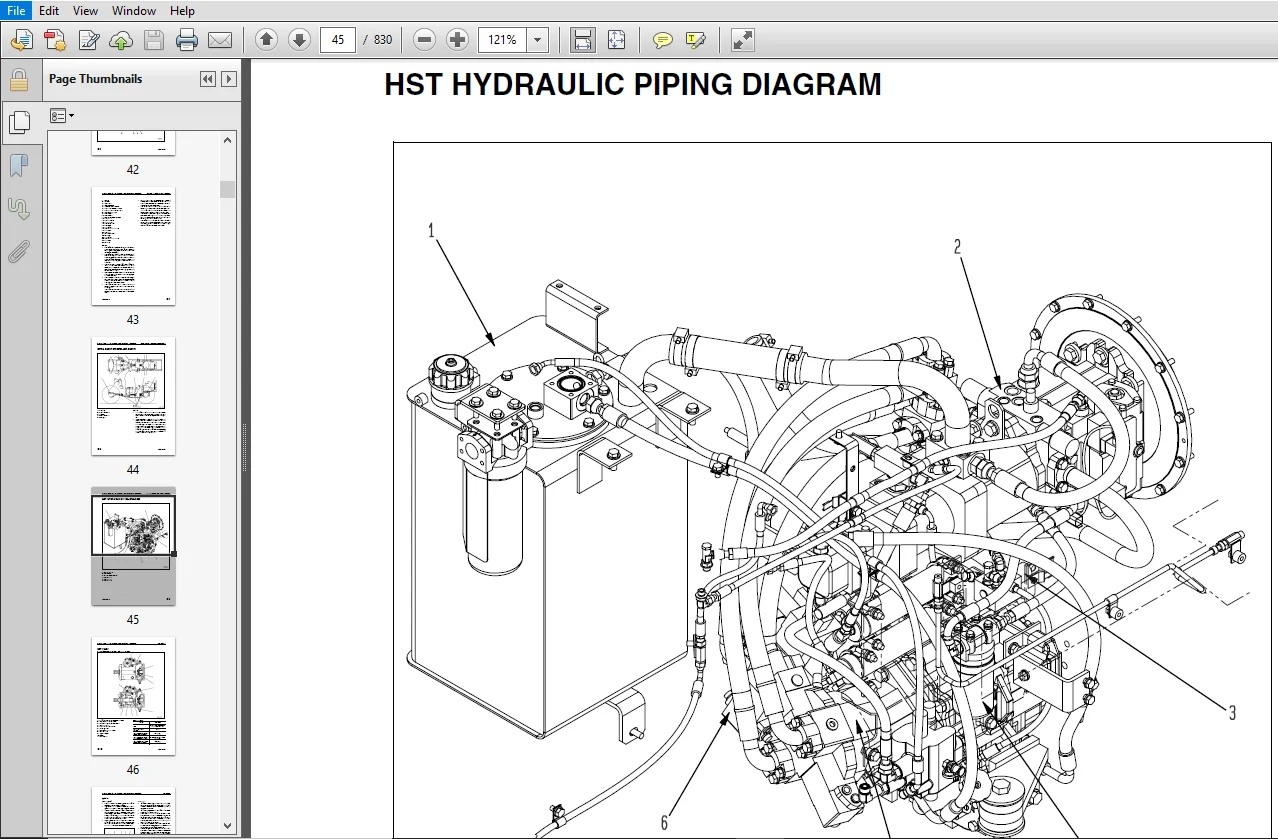Select the page 46 thumbnail
The width and height of the screenshot is (1278, 839).
[133, 696]
